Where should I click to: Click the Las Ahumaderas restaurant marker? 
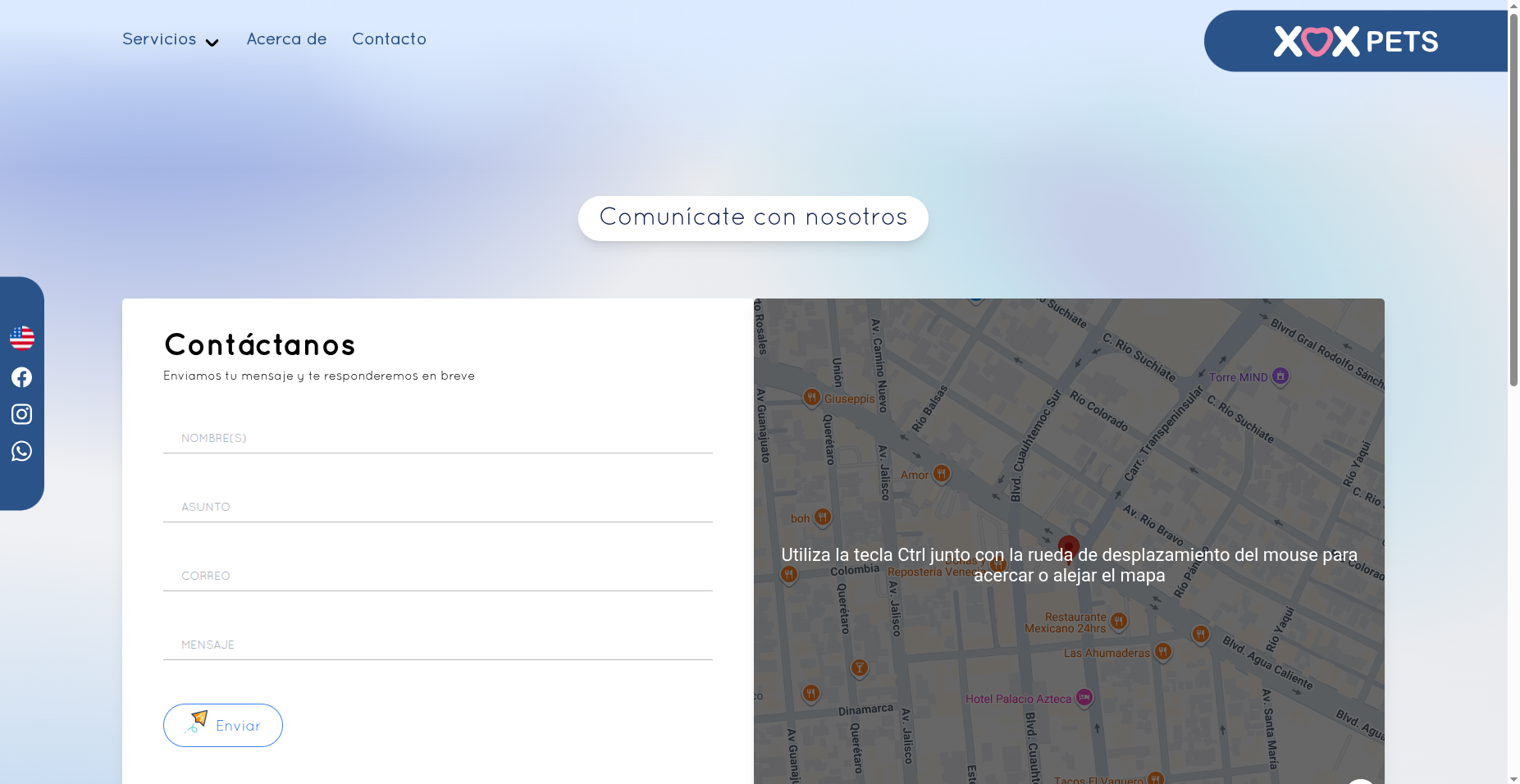click(1162, 652)
